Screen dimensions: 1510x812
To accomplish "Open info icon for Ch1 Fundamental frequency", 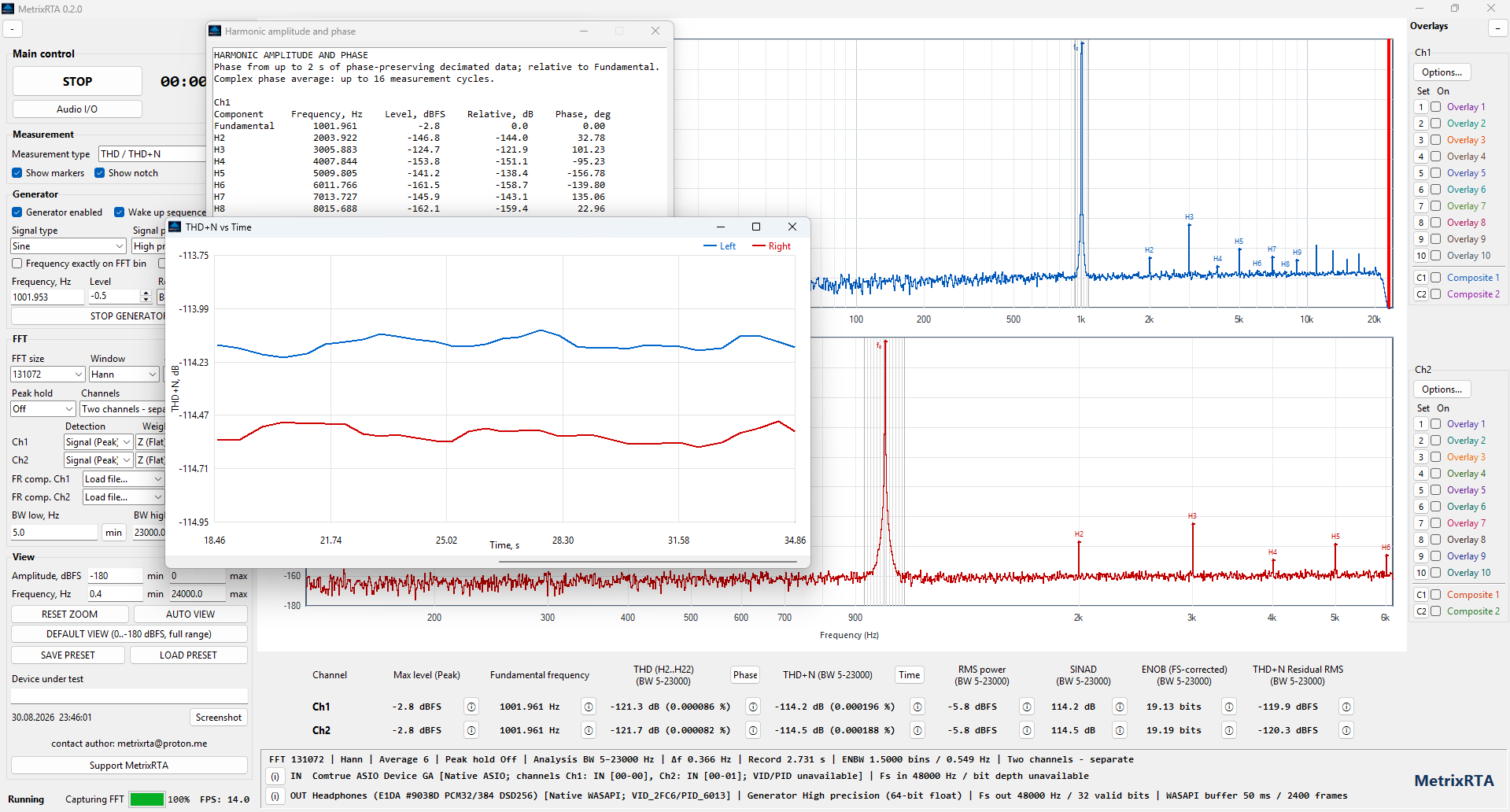I will (x=589, y=707).
